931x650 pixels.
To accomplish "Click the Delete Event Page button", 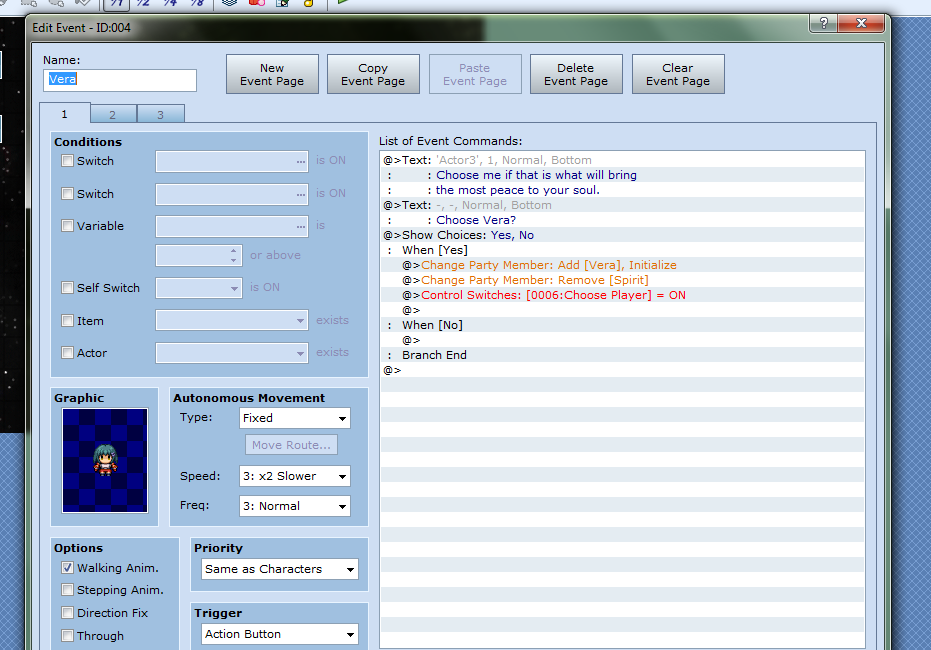I will [576, 75].
